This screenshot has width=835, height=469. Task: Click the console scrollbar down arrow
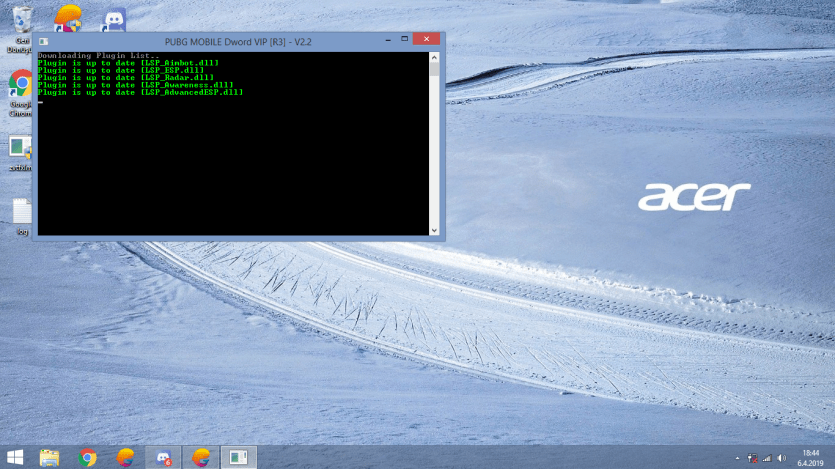point(434,230)
